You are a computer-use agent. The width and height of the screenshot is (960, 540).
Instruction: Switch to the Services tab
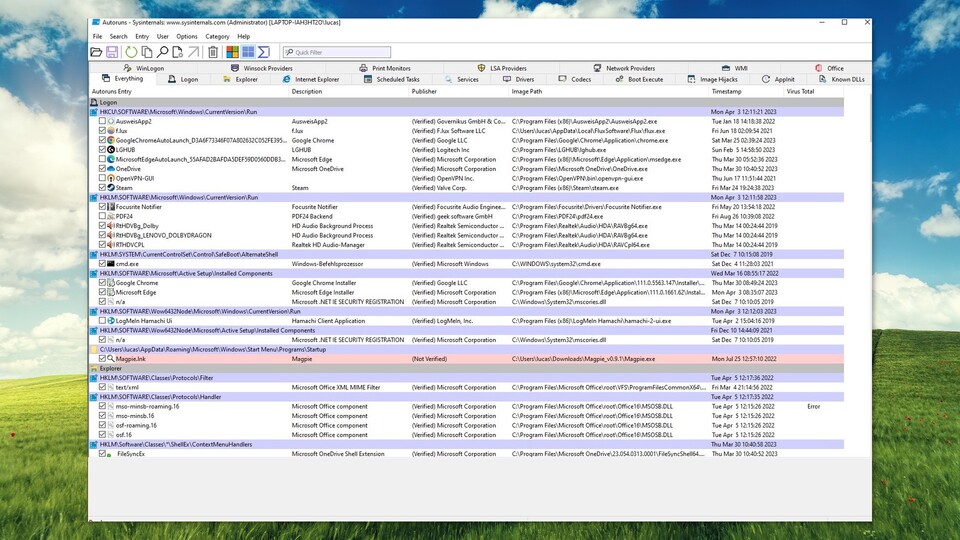(x=462, y=79)
